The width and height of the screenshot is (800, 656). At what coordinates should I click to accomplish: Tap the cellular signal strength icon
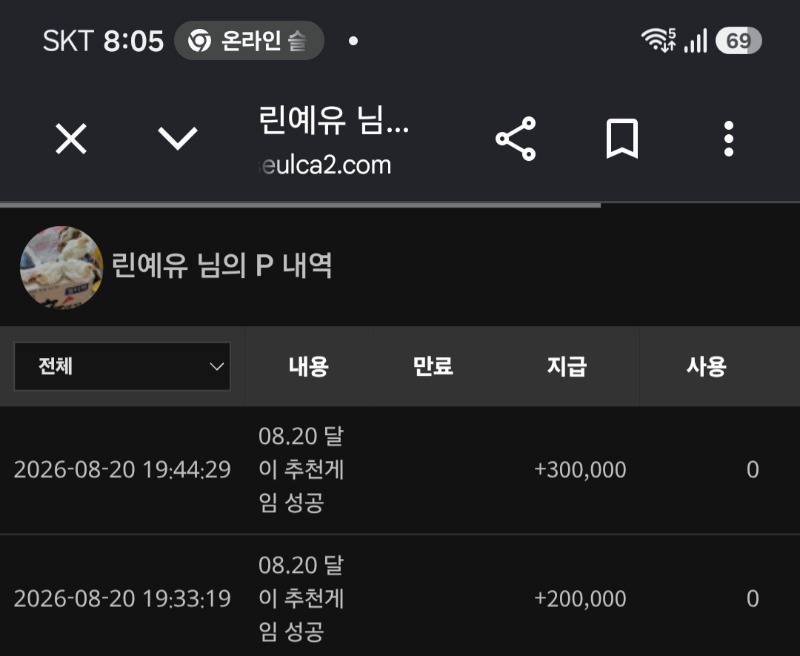coord(696,40)
